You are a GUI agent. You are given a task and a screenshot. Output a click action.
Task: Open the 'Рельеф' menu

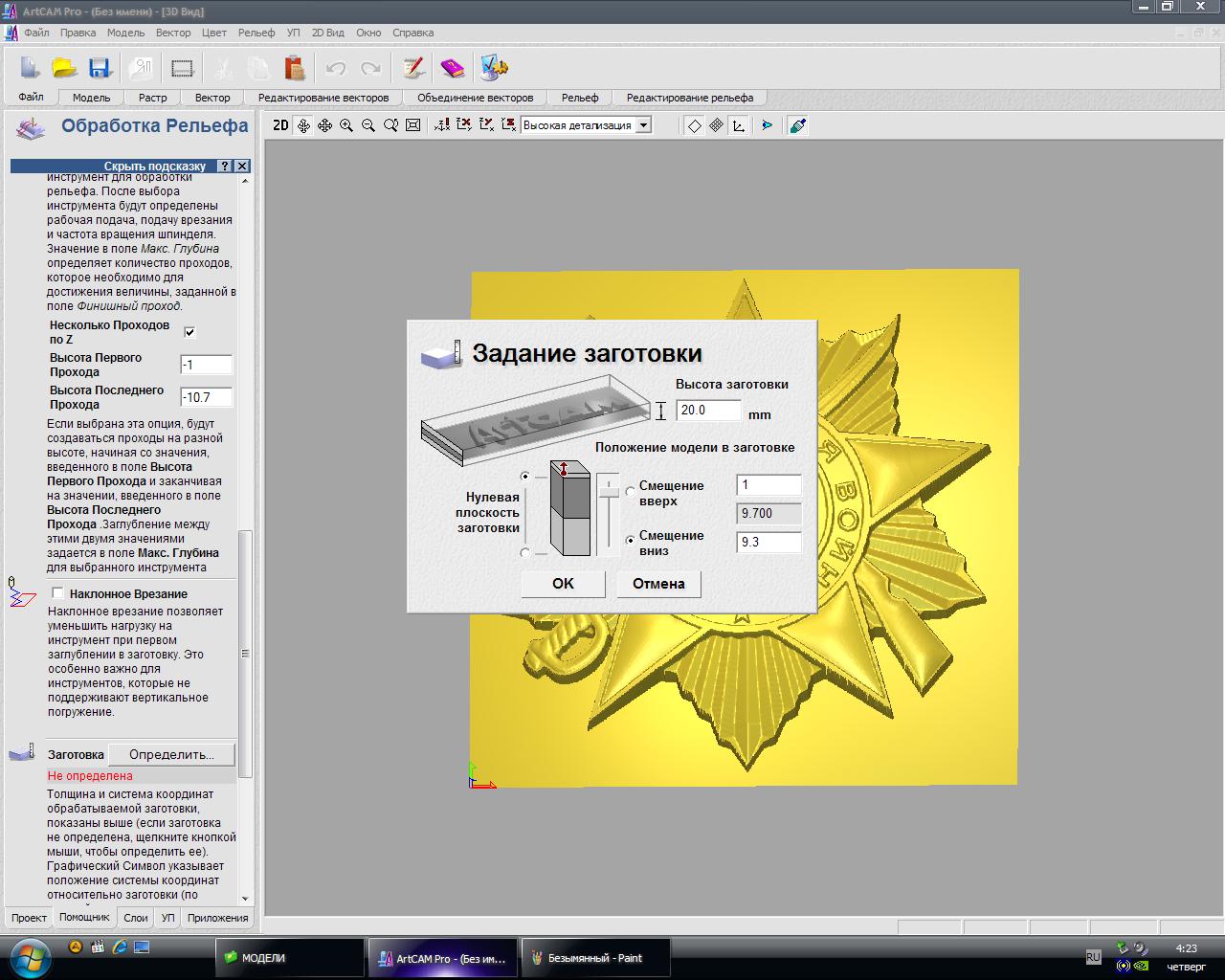(x=256, y=33)
